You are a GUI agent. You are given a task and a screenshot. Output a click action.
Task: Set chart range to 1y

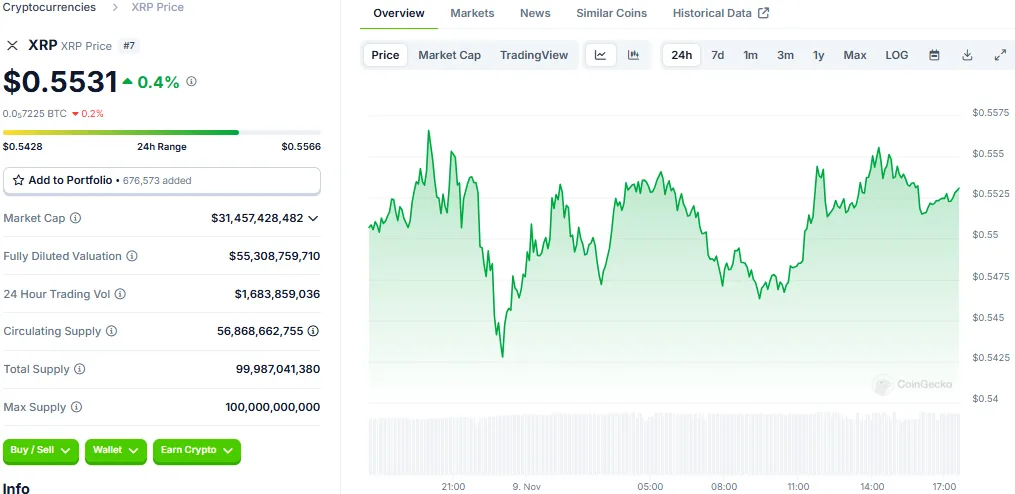[x=819, y=55]
